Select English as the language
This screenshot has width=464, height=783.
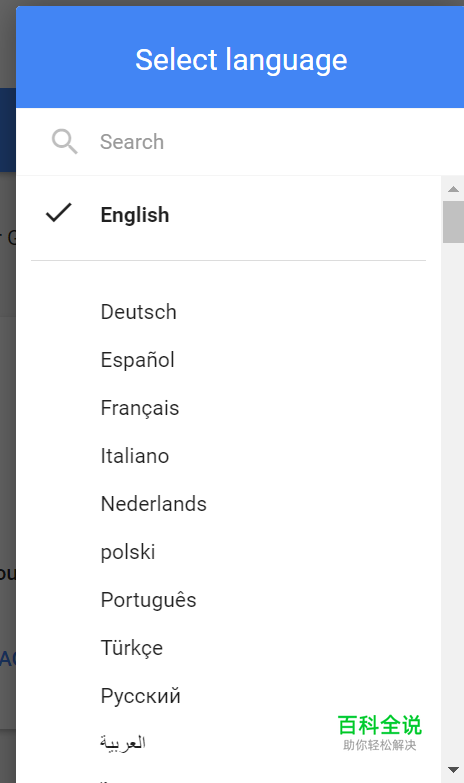[x=229, y=215]
